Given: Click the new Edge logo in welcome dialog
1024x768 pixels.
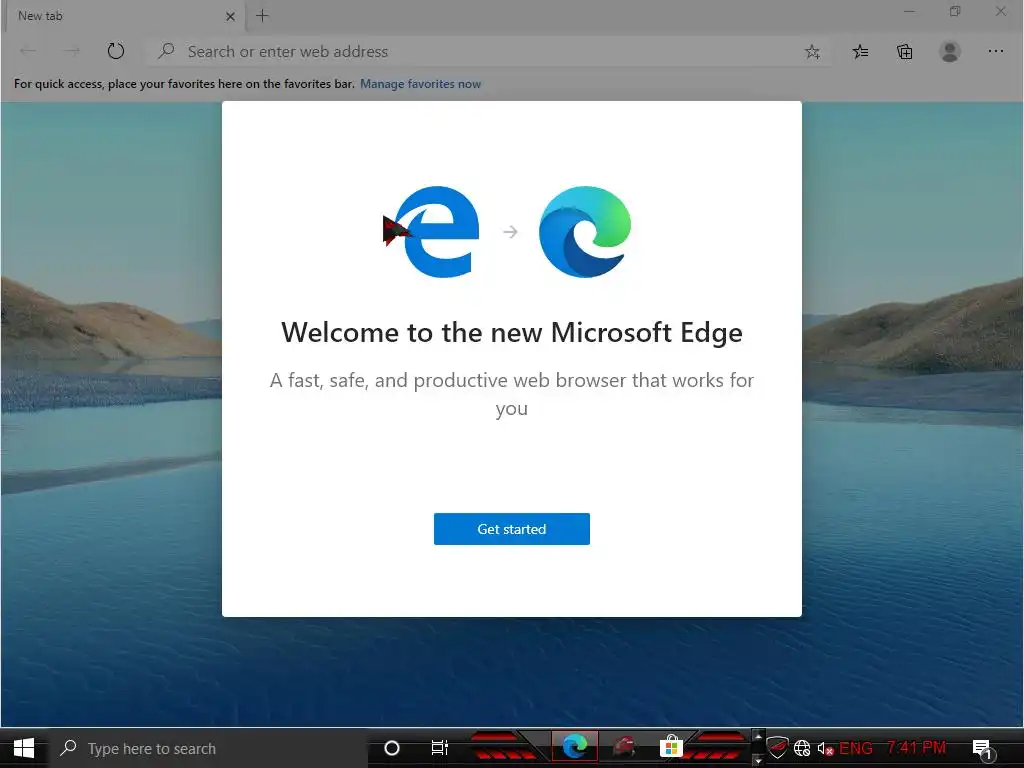Looking at the screenshot, I should (584, 231).
